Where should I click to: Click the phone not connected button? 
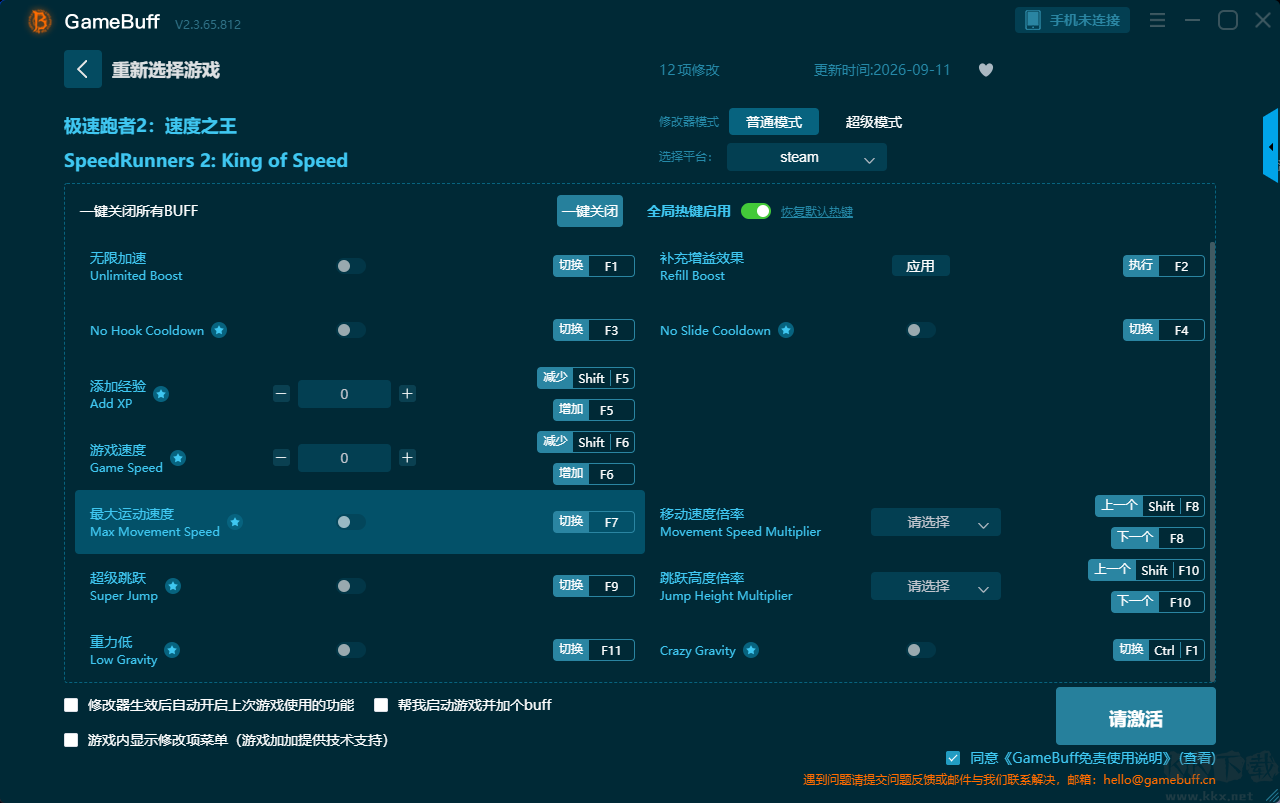point(1073,20)
